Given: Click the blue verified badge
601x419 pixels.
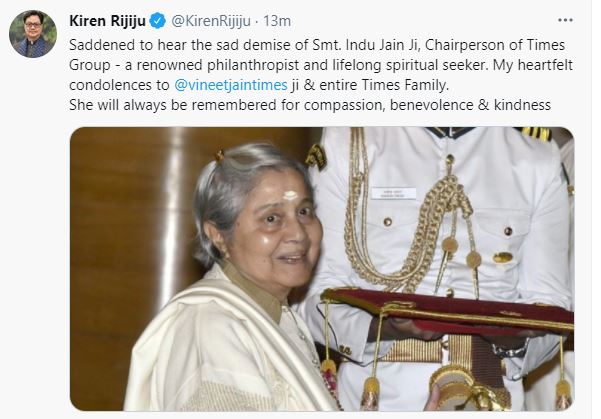Looking at the screenshot, I should point(158,20).
